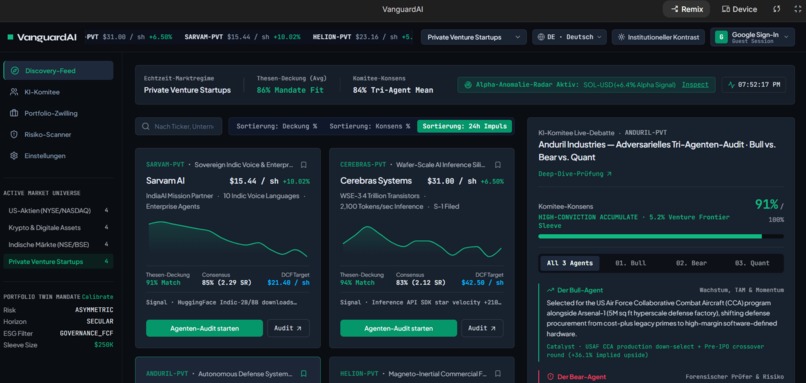Click the GOVERNANCE_FCF ESG filter value
This screenshot has height=383, width=806.
[x=86, y=333]
